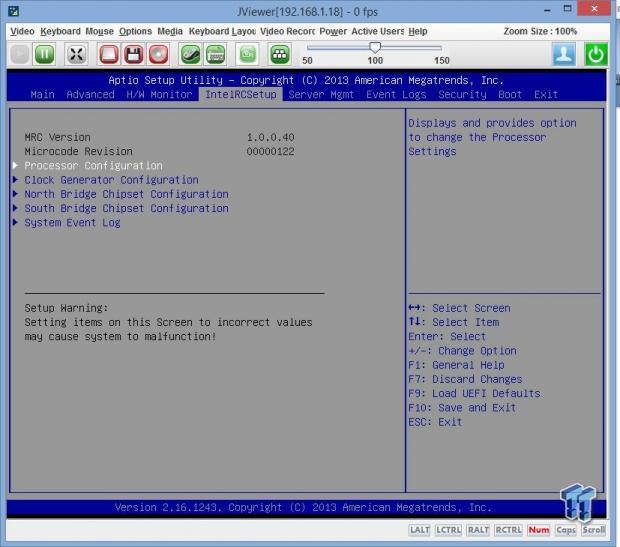The height and width of the screenshot is (547, 620).
Task: Open the Media menu
Action: [x=170, y=31]
